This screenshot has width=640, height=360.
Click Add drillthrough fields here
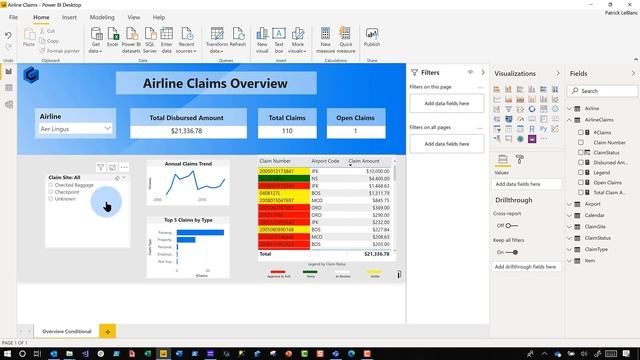pyautogui.click(x=526, y=267)
